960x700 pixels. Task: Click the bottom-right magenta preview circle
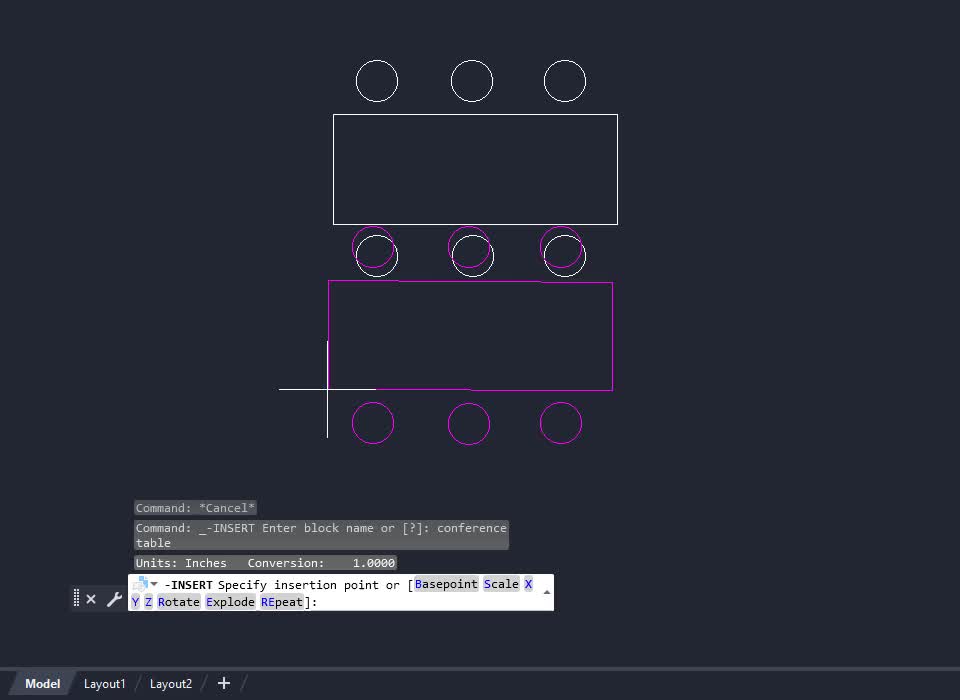(561, 423)
